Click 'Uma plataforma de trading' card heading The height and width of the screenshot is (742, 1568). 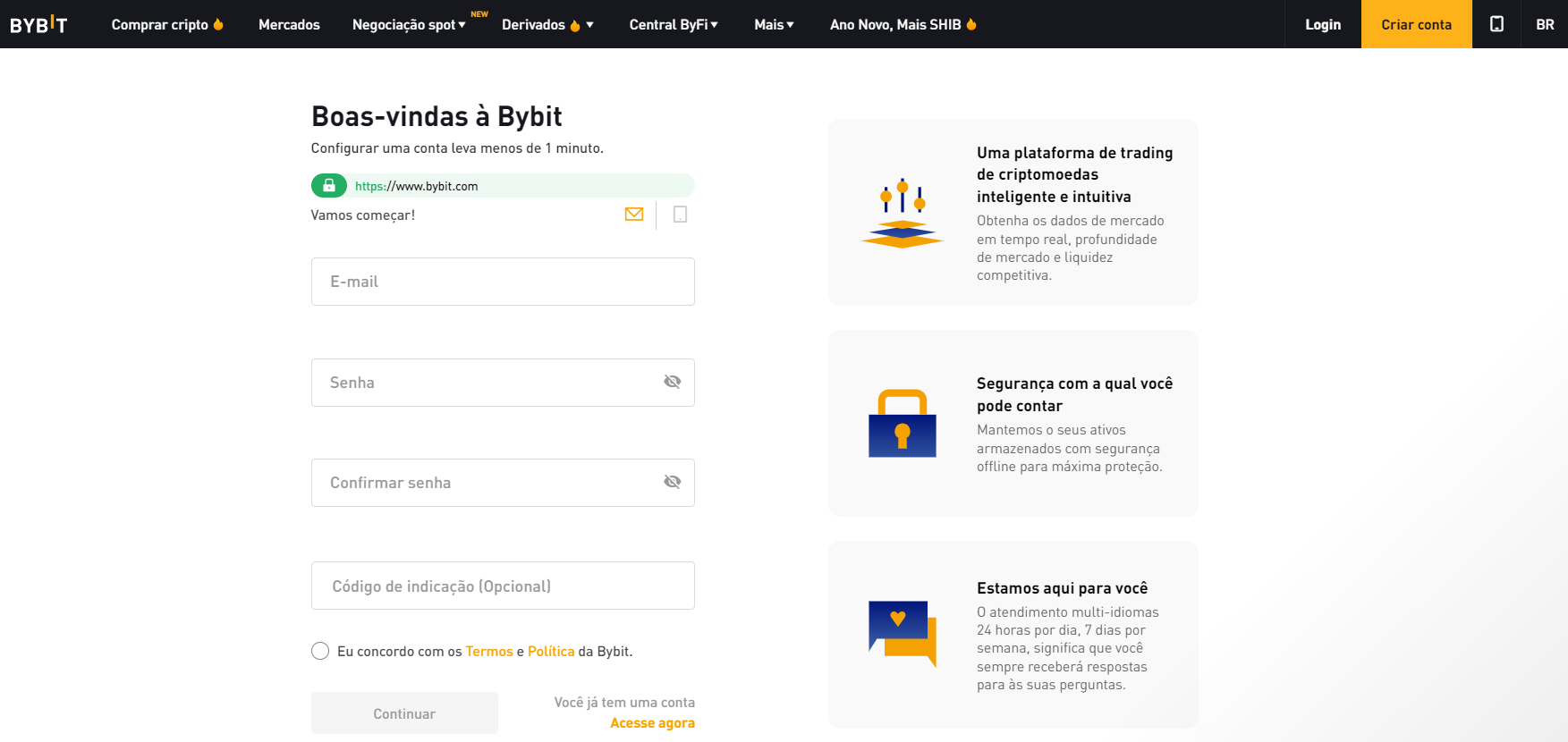(x=1074, y=174)
